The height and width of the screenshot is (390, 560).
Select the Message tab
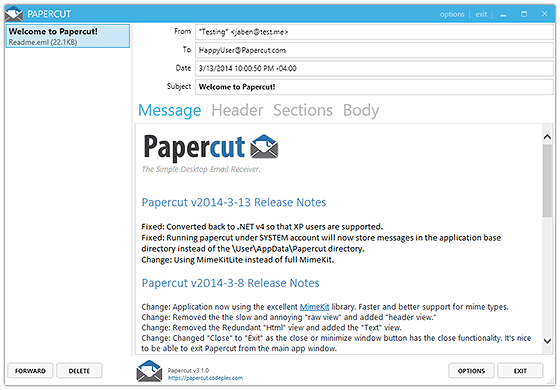click(x=170, y=111)
